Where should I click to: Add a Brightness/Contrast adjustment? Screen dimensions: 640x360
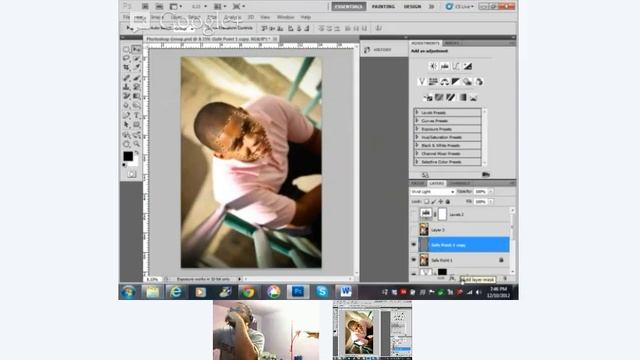pyautogui.click(x=433, y=66)
